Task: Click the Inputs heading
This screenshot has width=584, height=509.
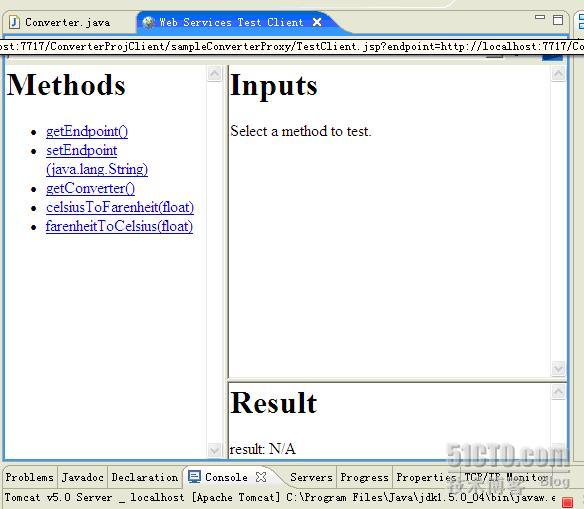Action: click(274, 86)
